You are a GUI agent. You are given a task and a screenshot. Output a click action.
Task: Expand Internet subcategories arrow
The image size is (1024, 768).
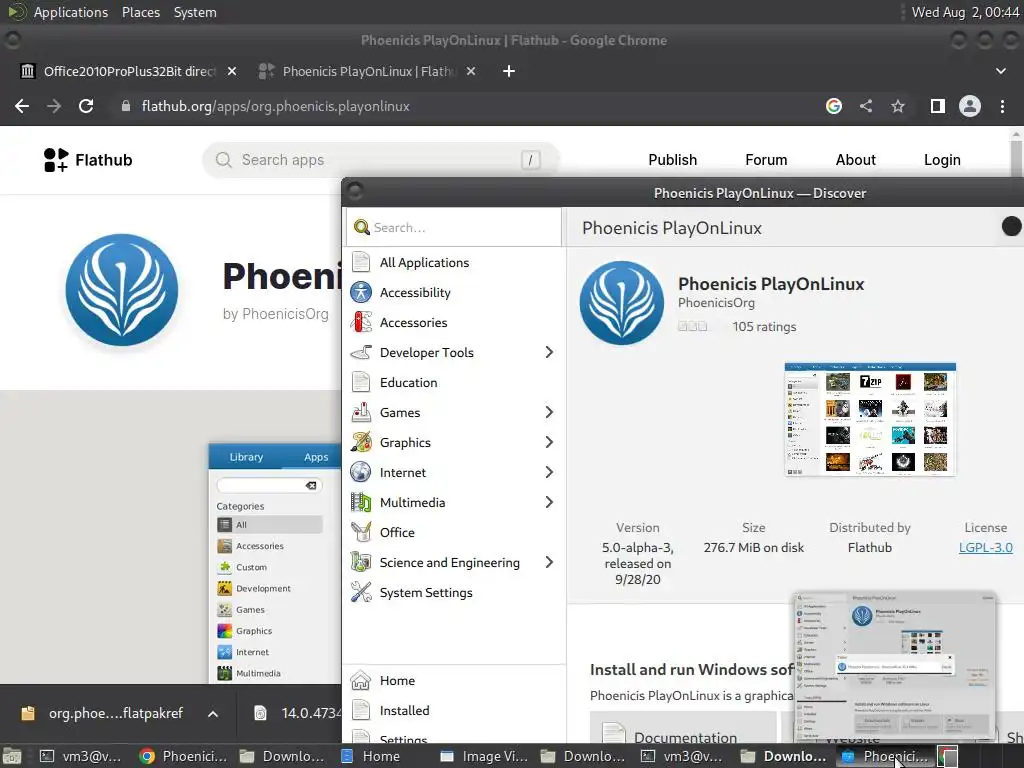pos(549,473)
